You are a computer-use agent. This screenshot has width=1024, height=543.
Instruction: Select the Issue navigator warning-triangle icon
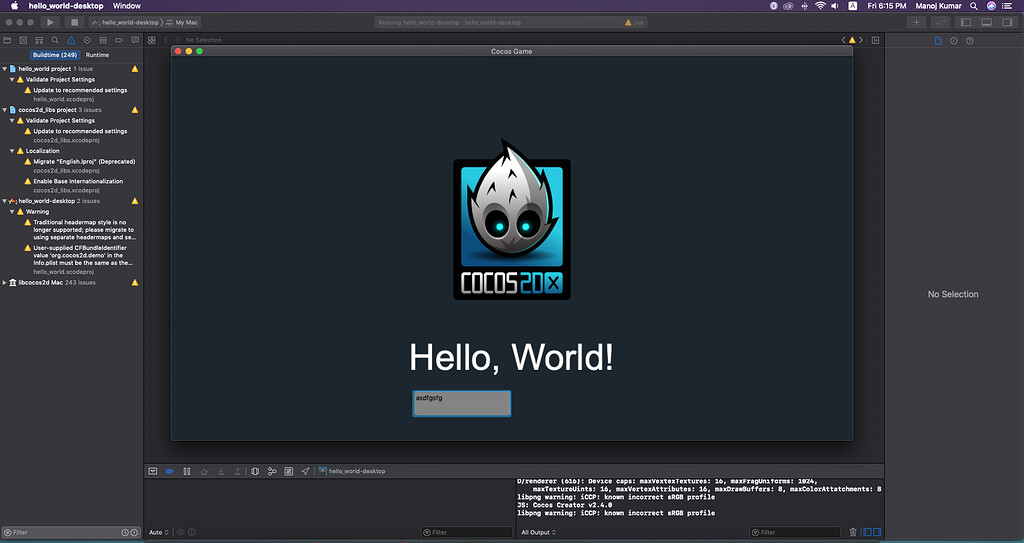point(71,40)
